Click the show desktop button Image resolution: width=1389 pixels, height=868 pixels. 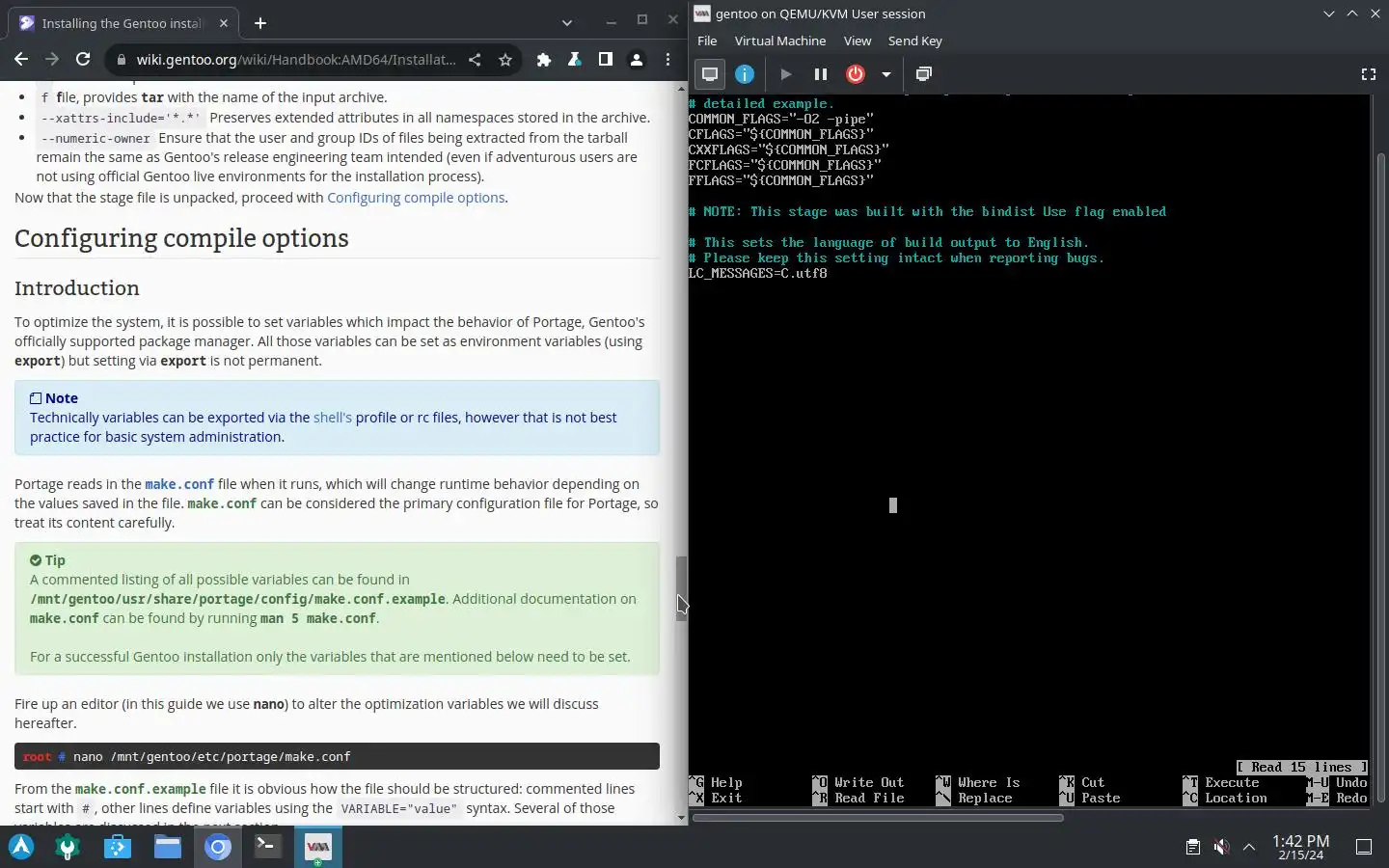pos(1364,847)
